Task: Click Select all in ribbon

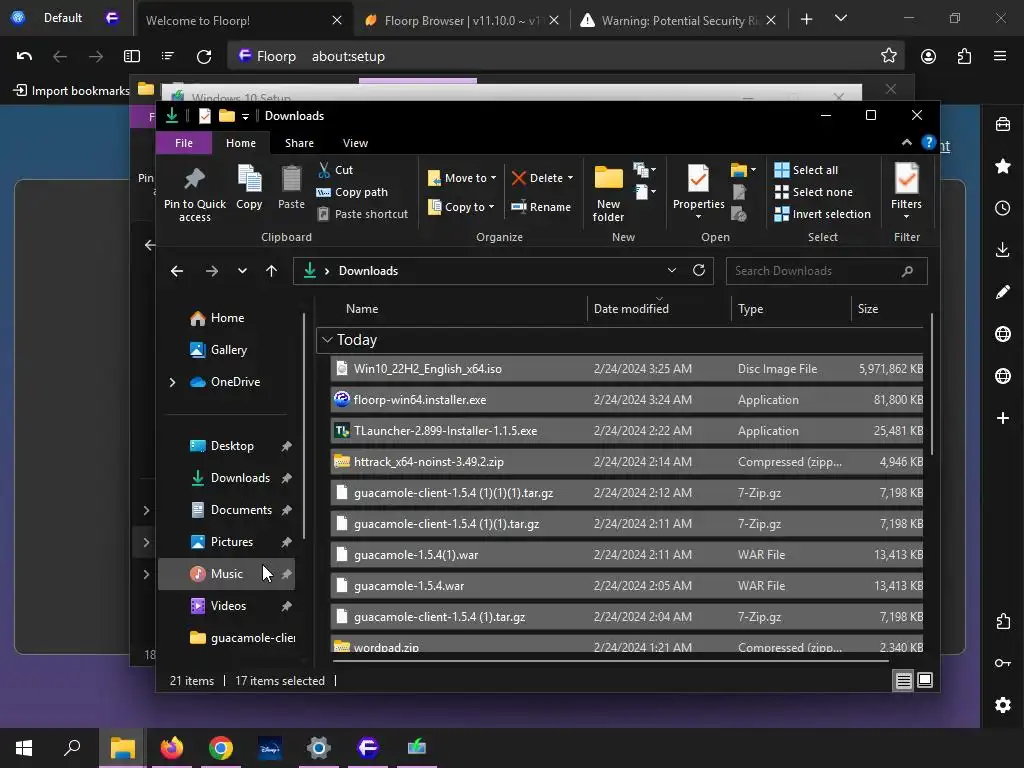Action: tap(806, 170)
